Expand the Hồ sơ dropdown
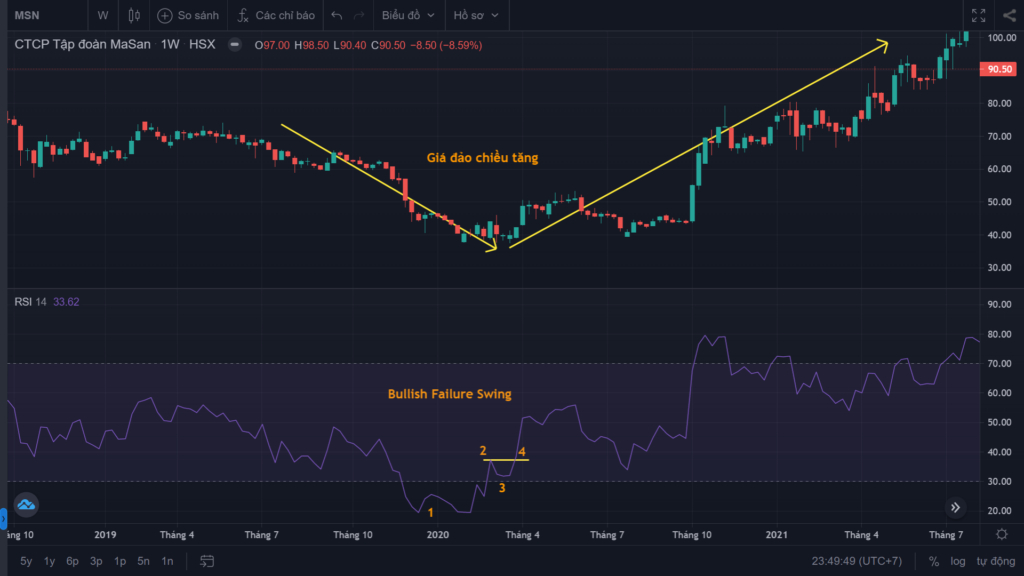 pos(476,15)
